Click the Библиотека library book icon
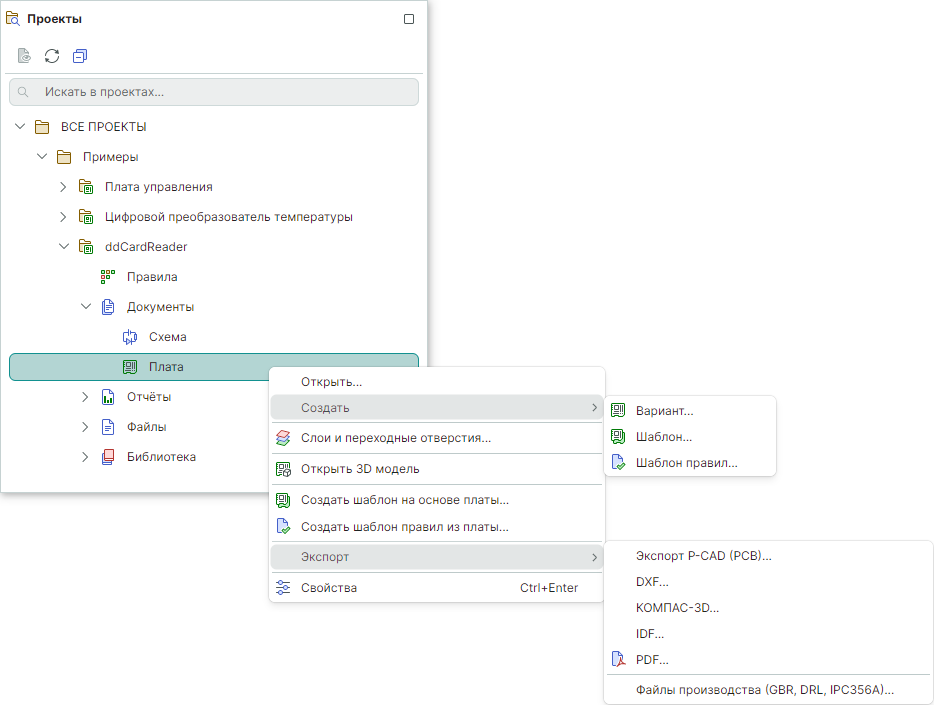The width and height of the screenshot is (934, 705). click(x=108, y=457)
